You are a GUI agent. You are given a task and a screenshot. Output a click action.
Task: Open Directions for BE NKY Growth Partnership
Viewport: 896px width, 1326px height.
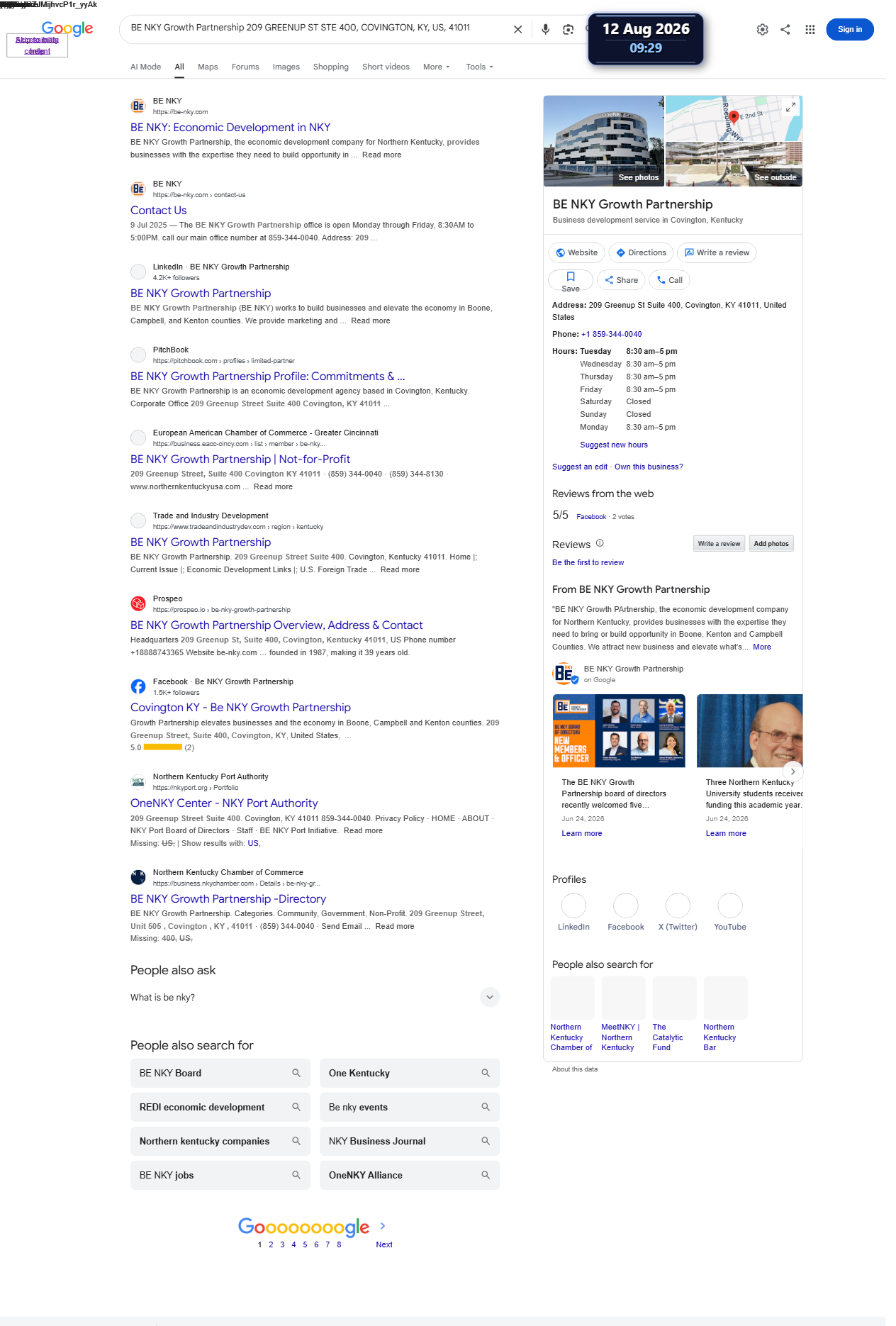[x=641, y=252]
